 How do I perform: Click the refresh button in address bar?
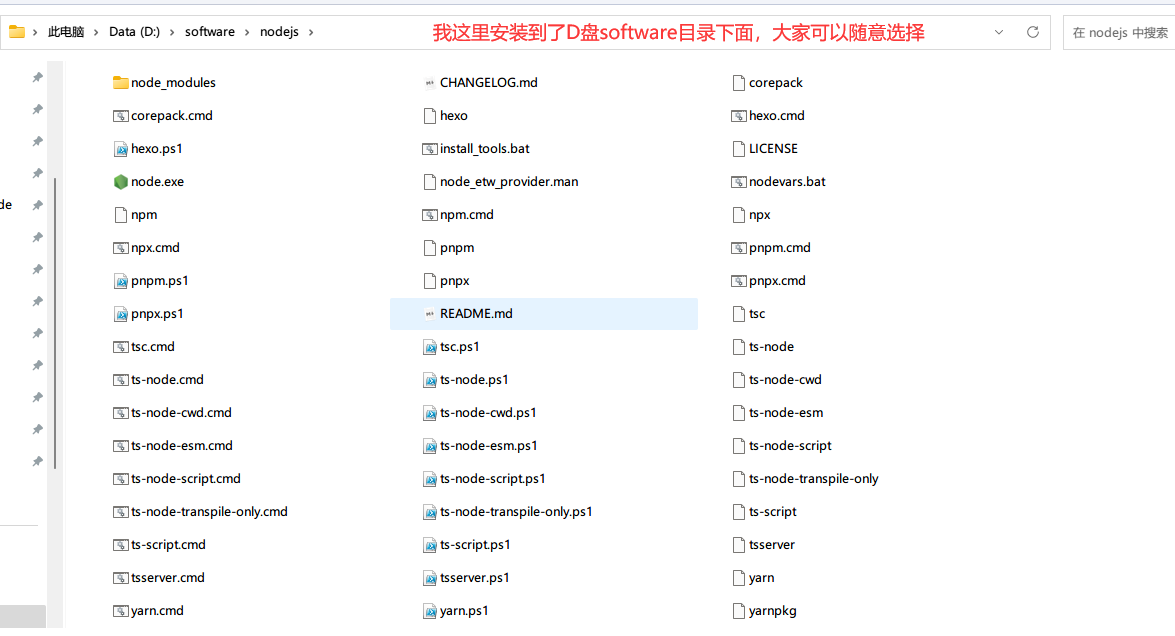click(x=1033, y=32)
